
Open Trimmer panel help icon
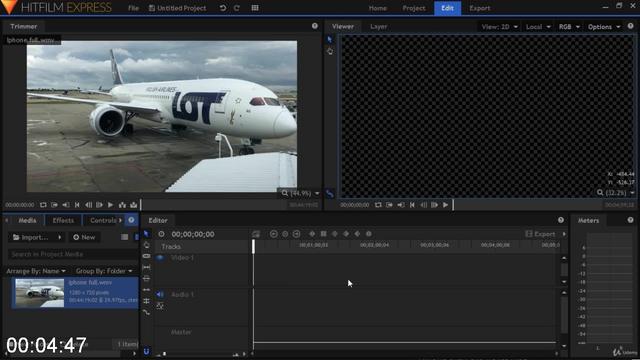[315, 26]
